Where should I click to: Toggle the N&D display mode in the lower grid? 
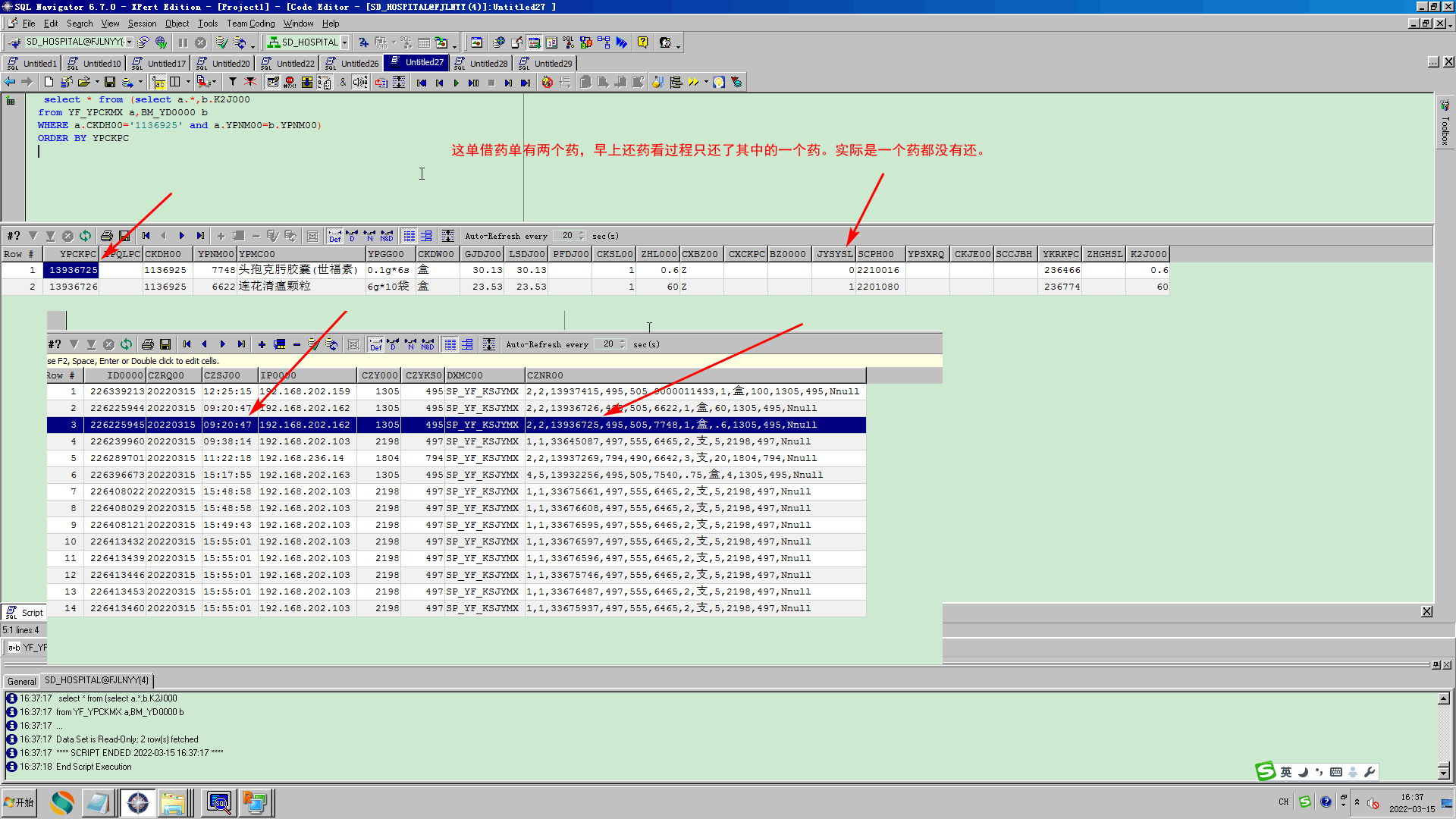(x=428, y=344)
